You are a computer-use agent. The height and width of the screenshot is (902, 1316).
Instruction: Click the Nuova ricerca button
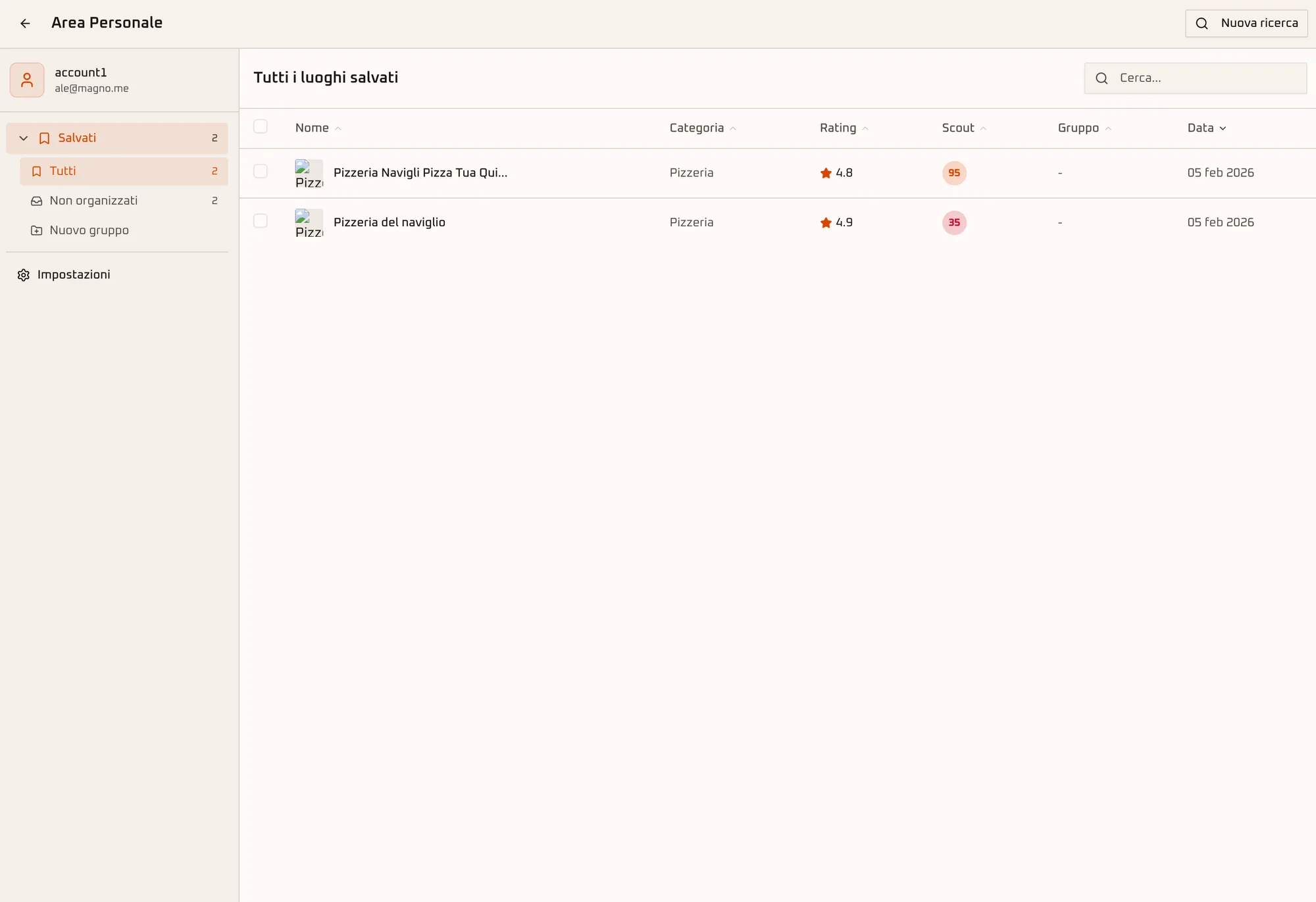tap(1246, 24)
